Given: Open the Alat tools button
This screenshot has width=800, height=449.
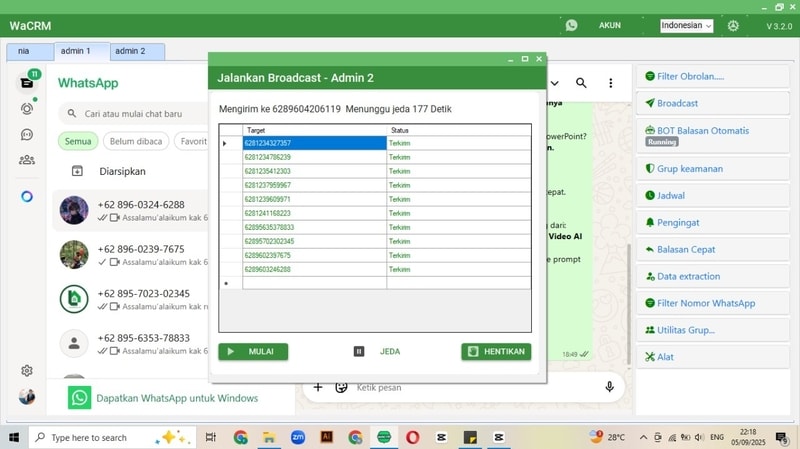Looking at the screenshot, I should pos(713,357).
